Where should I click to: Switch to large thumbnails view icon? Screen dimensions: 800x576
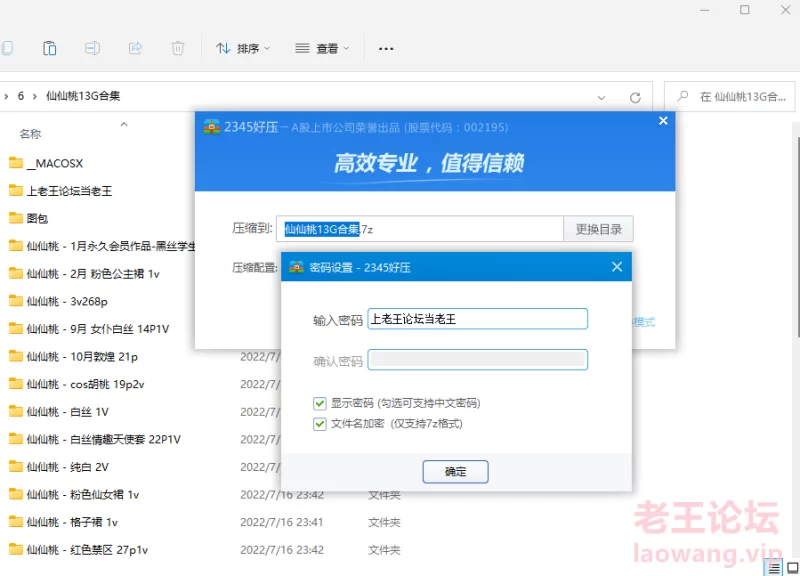pos(792,568)
